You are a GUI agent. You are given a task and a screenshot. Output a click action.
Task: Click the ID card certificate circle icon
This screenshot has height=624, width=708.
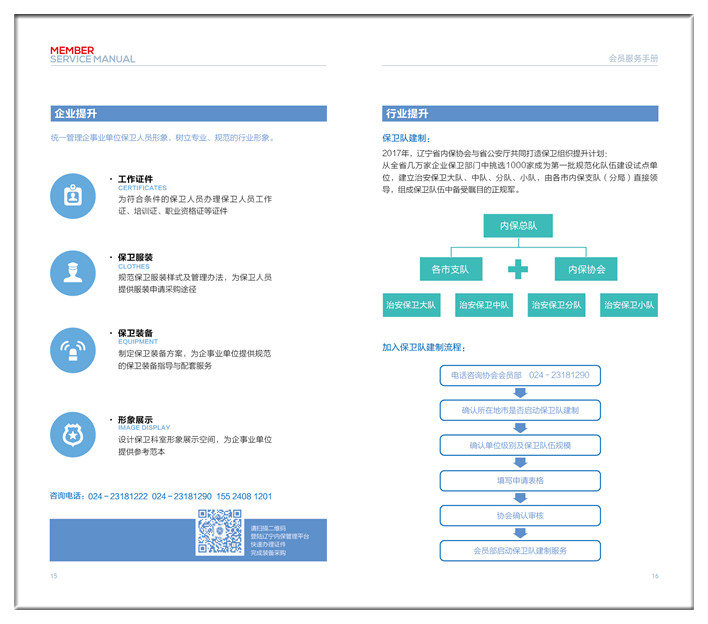coord(73,196)
